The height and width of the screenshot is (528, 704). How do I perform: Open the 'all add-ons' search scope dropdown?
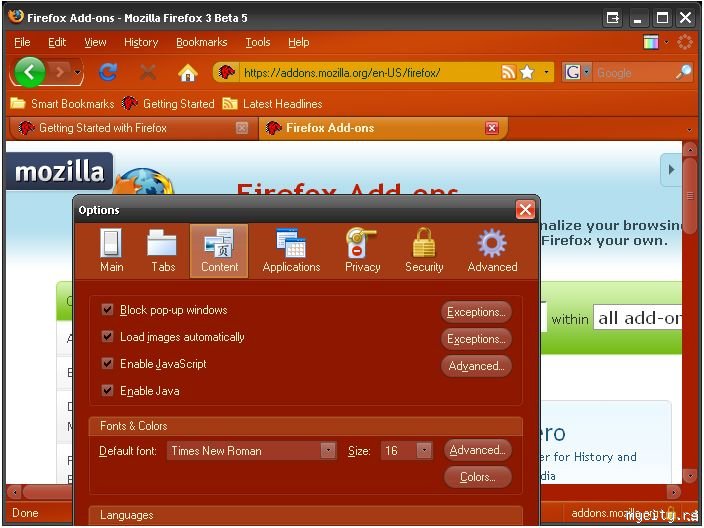[x=638, y=318]
